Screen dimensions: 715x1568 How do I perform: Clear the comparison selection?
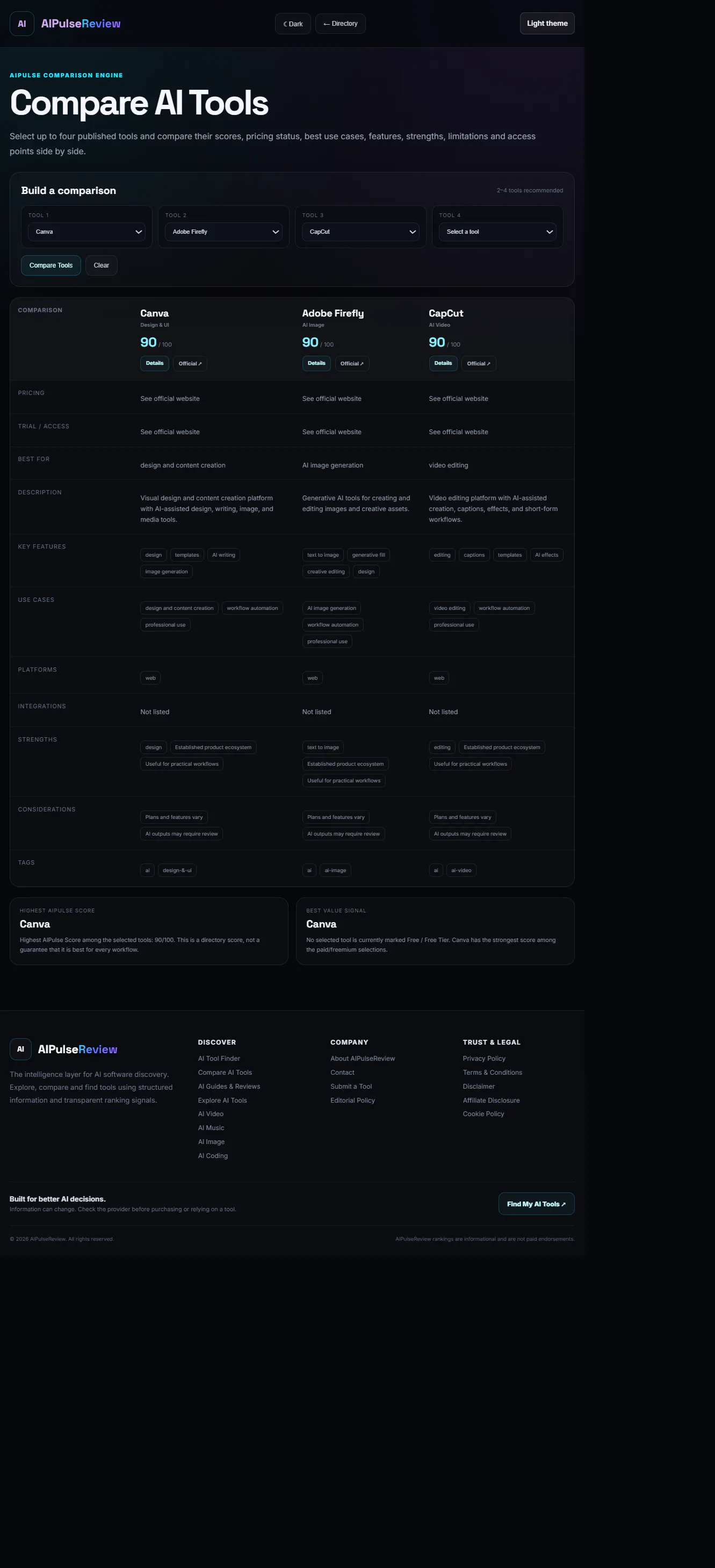(x=102, y=265)
